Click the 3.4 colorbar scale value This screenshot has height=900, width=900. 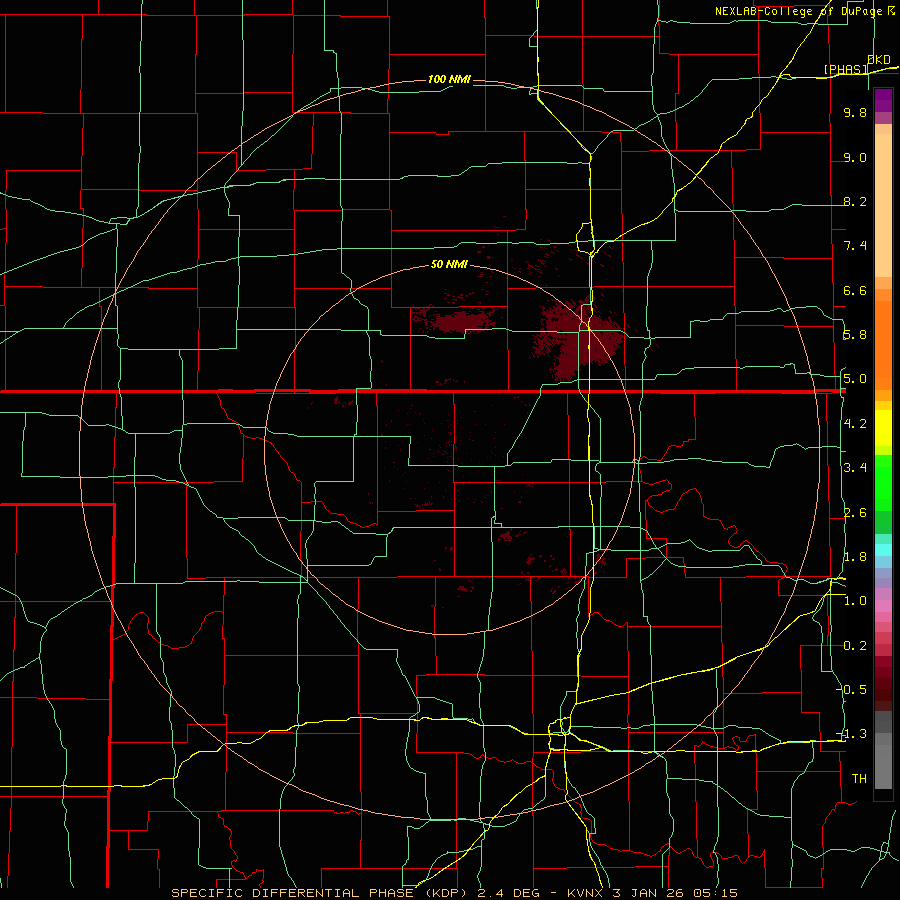click(855, 468)
